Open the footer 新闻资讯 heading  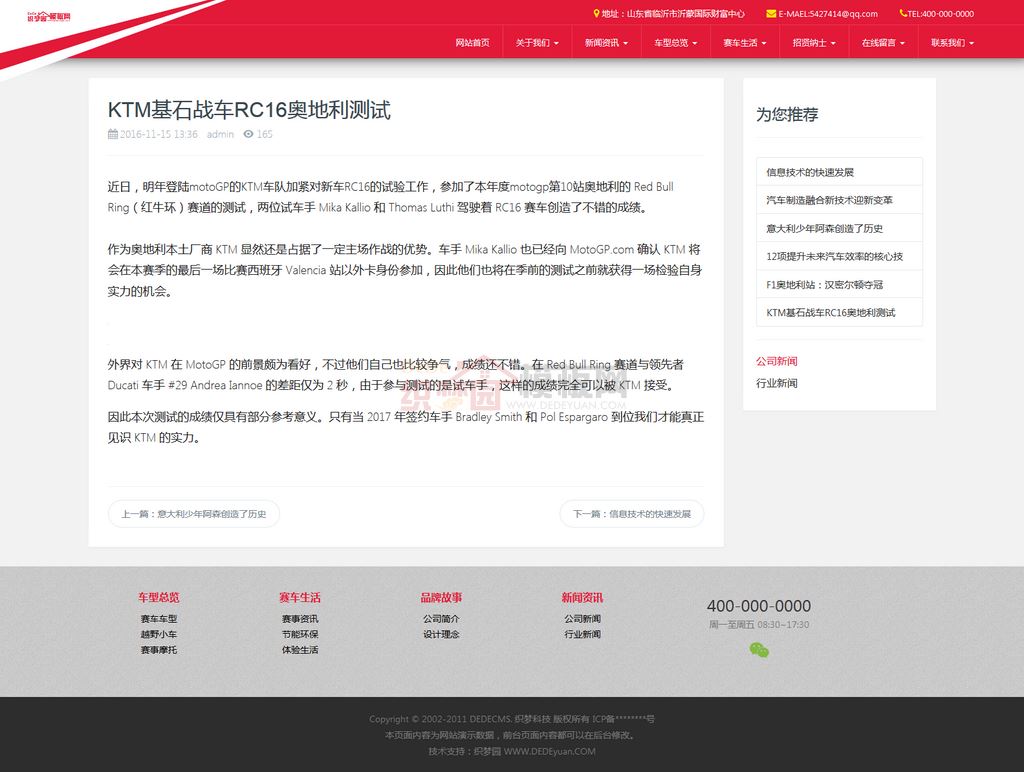[x=582, y=597]
